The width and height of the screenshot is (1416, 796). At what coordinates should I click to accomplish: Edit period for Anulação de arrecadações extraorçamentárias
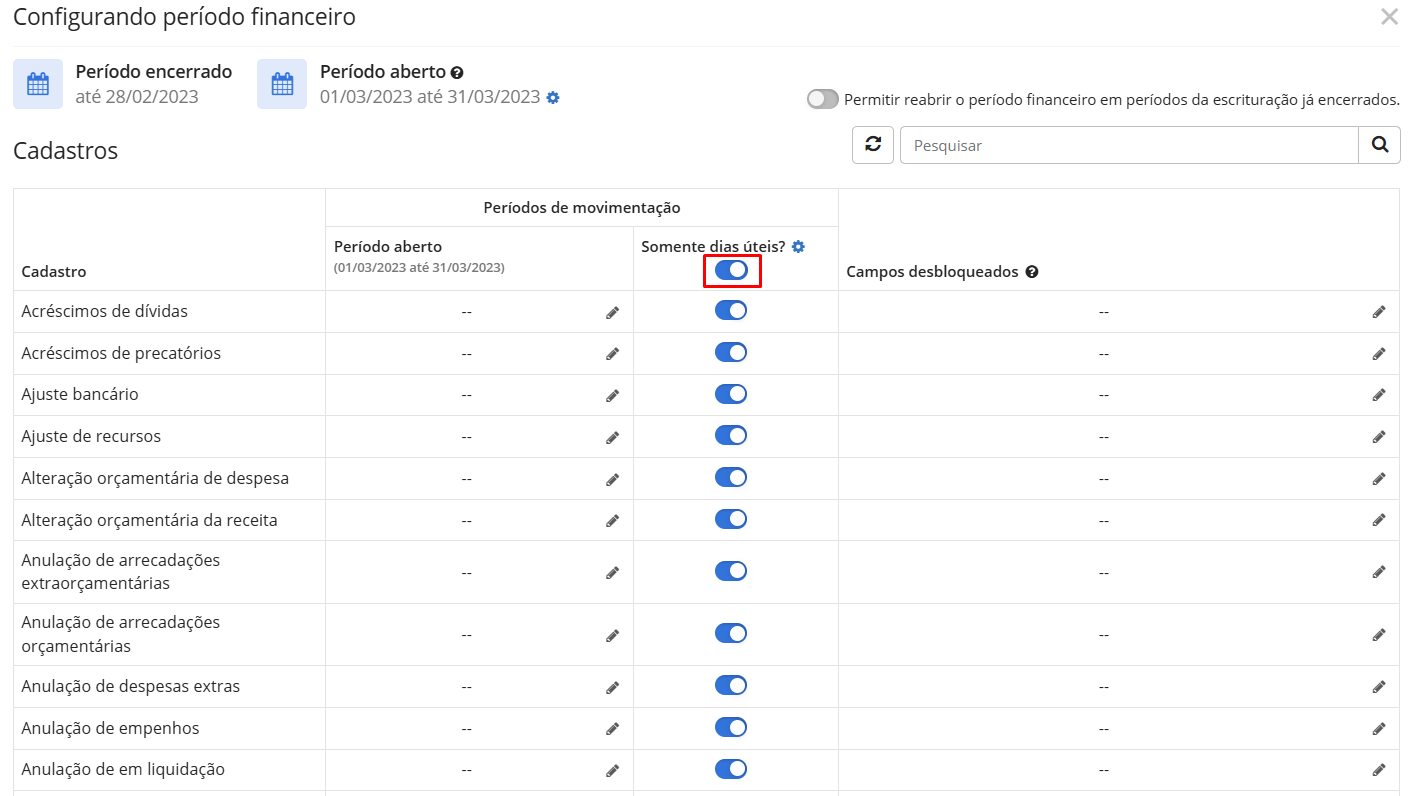[x=612, y=573]
